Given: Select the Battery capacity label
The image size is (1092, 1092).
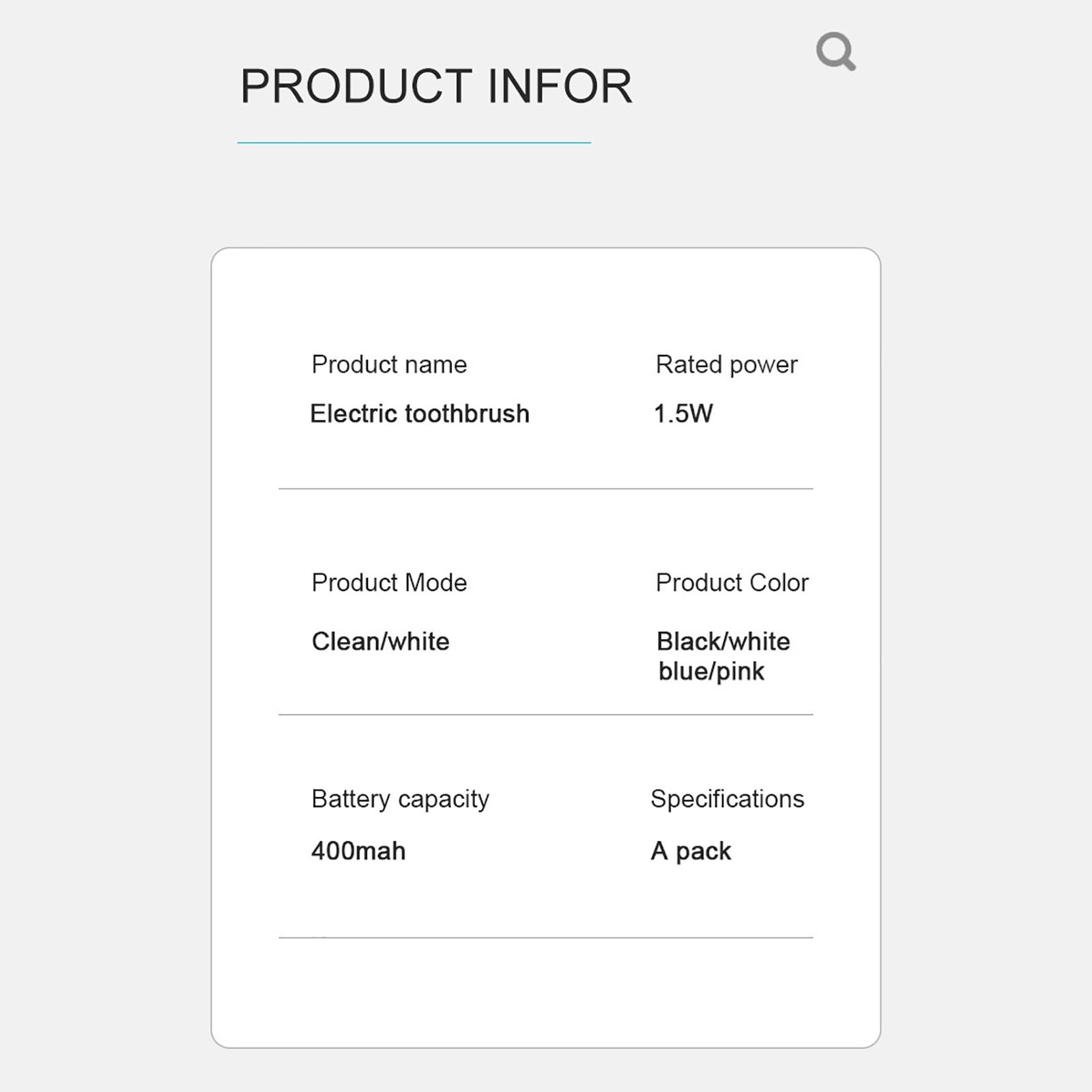Looking at the screenshot, I should point(400,799).
